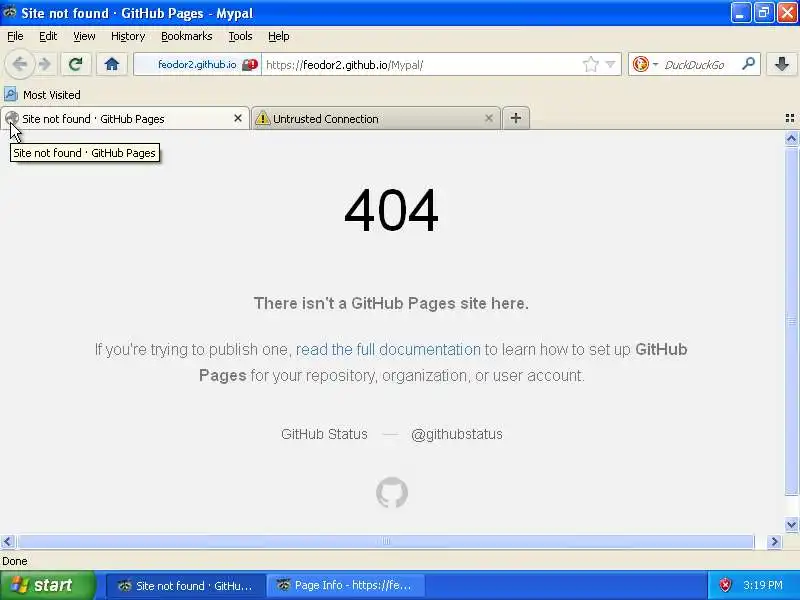Click the vertical scrollbar down arrow
Viewport: 800px width, 600px height.
tap(791, 524)
